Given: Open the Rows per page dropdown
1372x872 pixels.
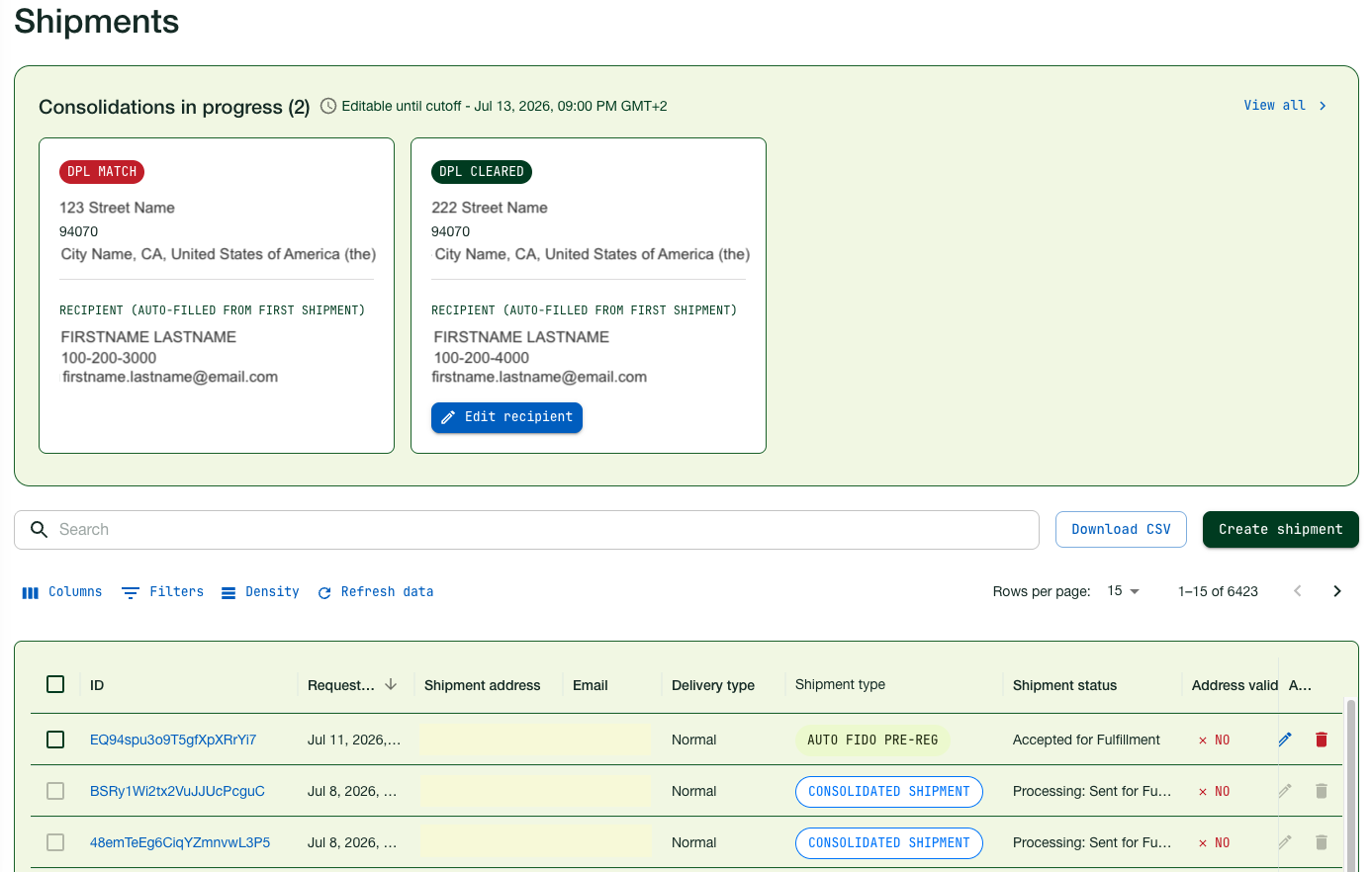Looking at the screenshot, I should click(1123, 591).
